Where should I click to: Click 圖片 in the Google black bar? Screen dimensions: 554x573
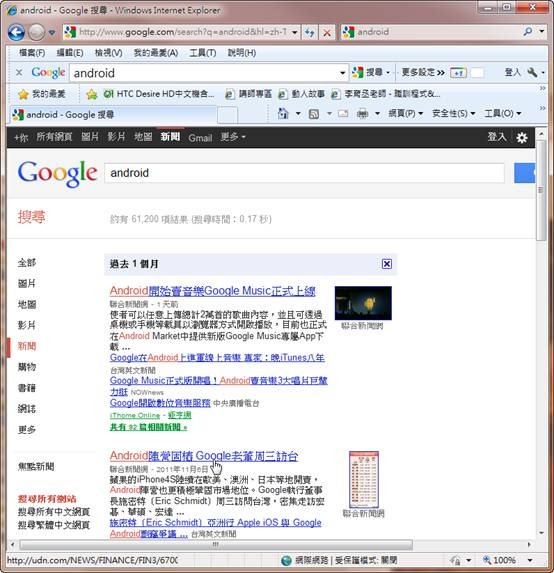point(90,137)
